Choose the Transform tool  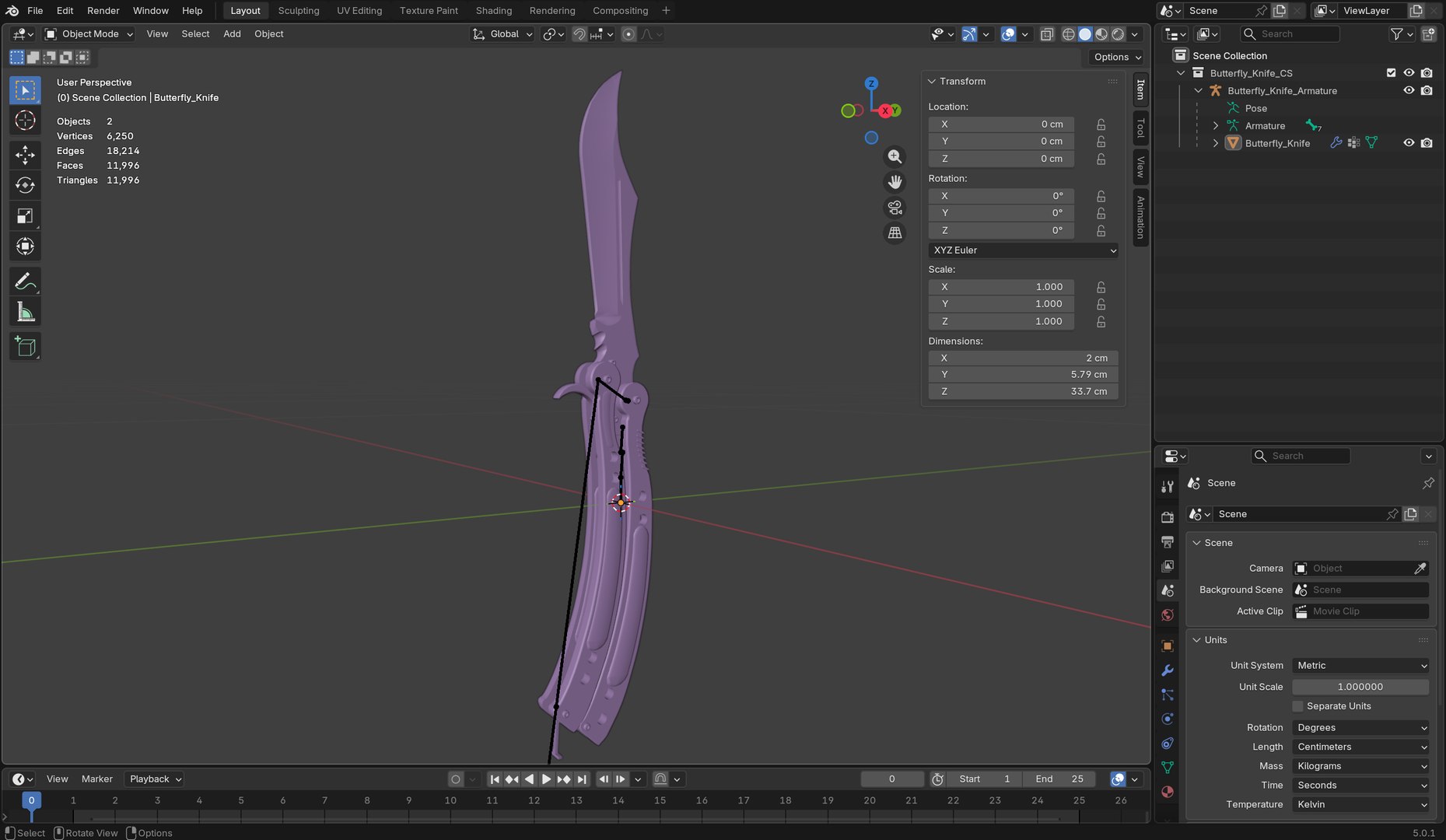click(x=25, y=247)
